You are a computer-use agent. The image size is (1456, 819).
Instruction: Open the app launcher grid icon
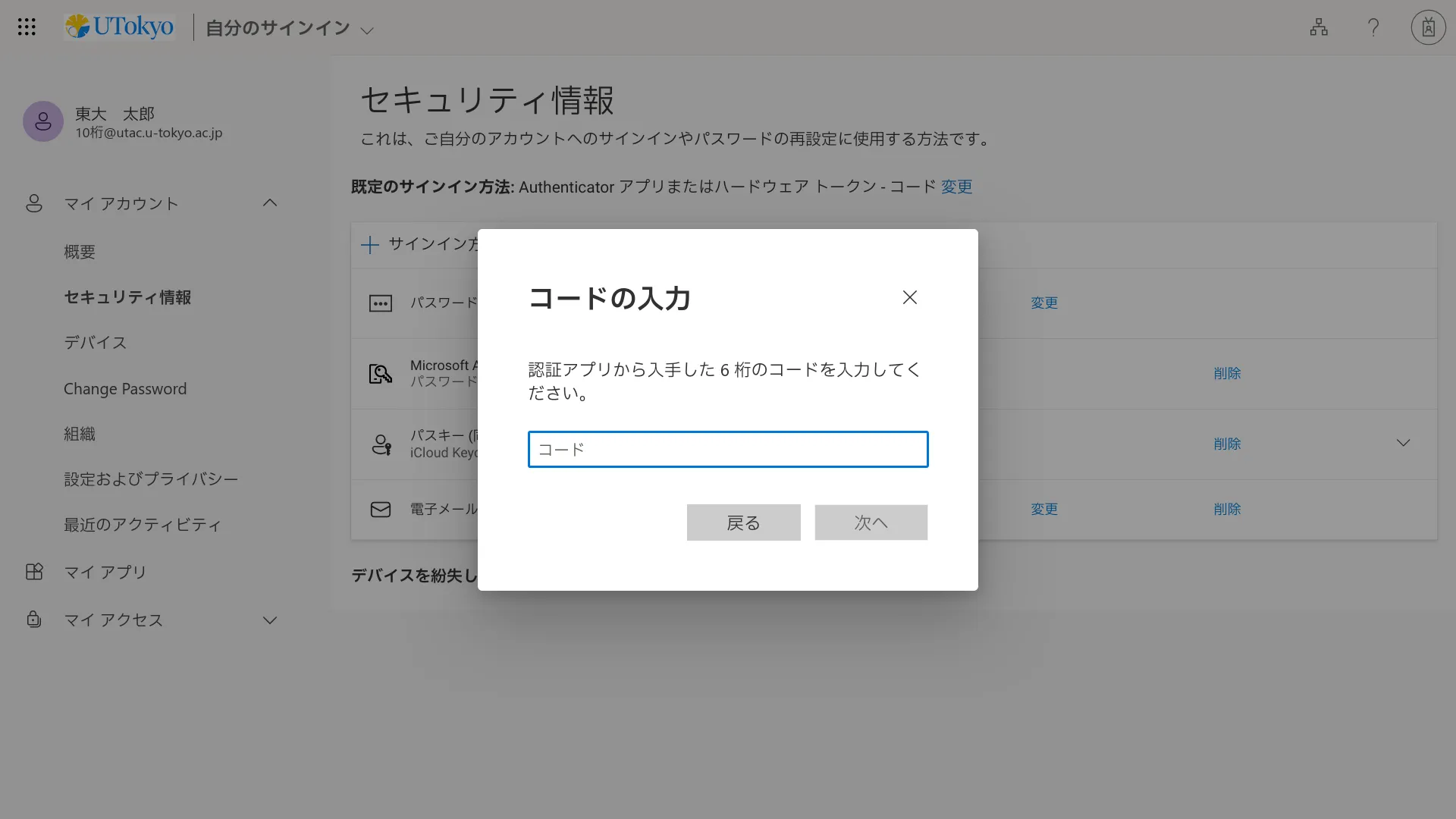pos(27,27)
